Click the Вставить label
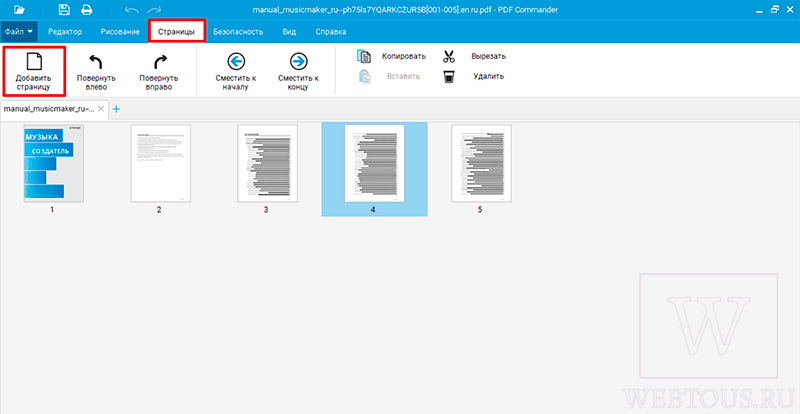This screenshot has width=800, height=414. pos(403,77)
